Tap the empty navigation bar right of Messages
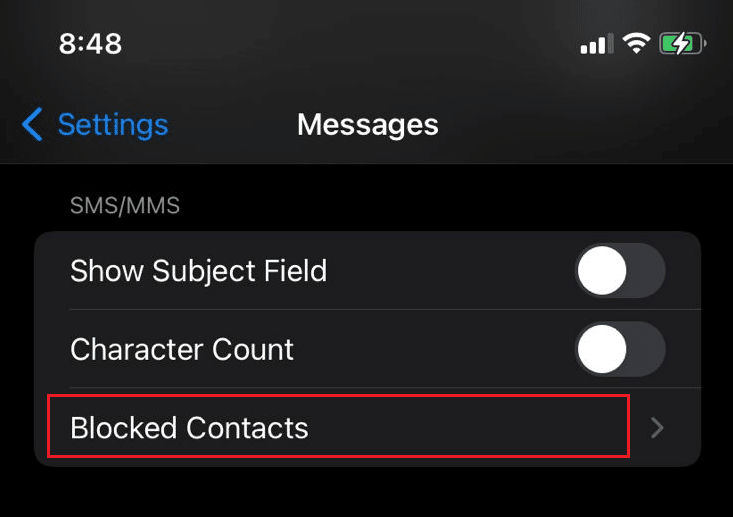This screenshot has width=733, height=517. pos(584,125)
